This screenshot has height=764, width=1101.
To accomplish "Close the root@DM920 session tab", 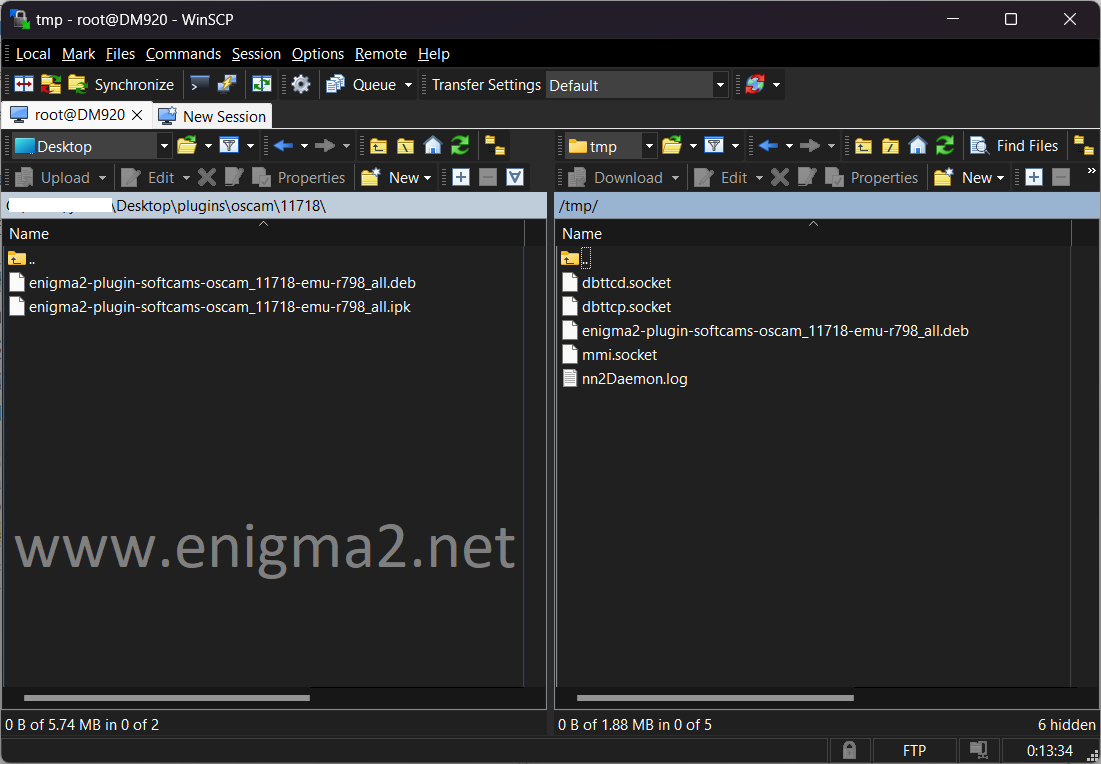I will (x=138, y=115).
